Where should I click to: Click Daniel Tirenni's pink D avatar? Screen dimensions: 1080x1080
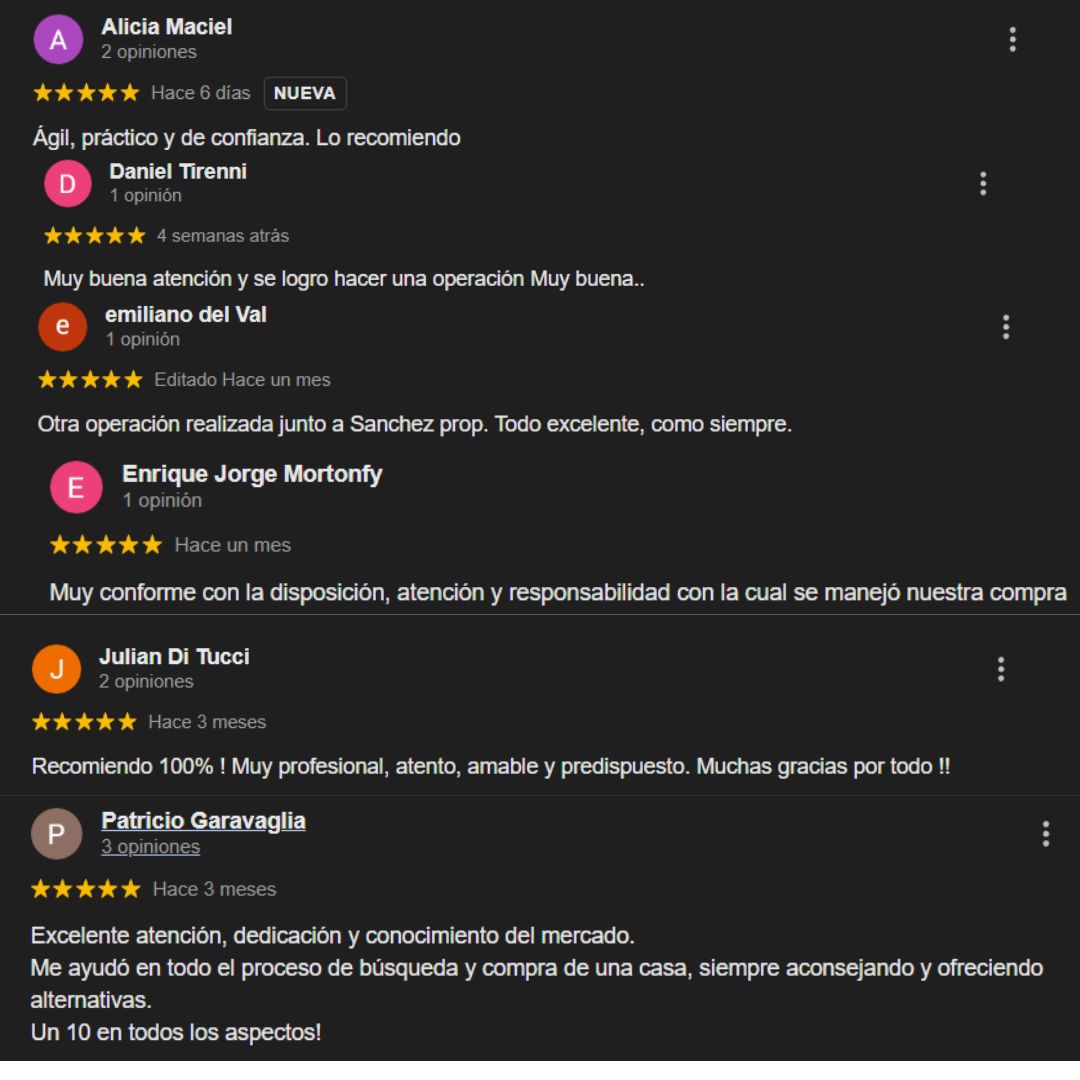coord(68,183)
